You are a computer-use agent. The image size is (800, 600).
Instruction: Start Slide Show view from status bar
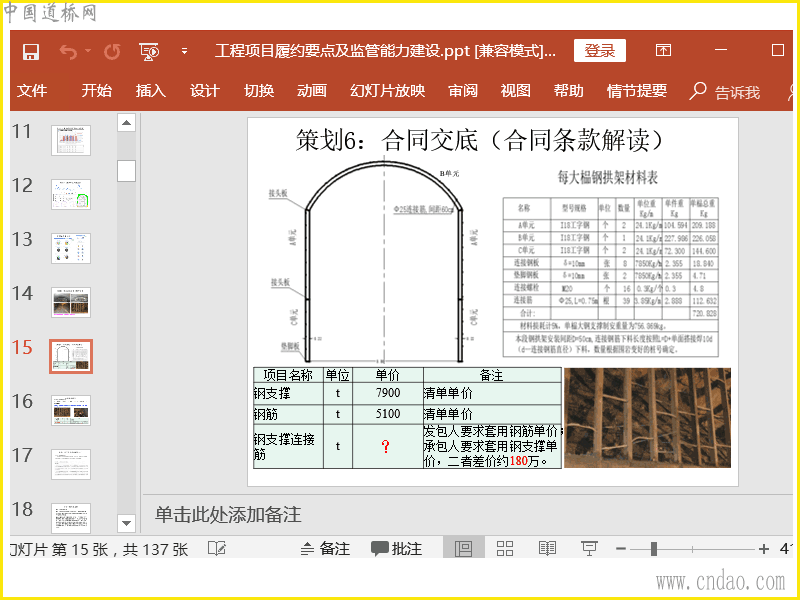pyautogui.click(x=590, y=549)
